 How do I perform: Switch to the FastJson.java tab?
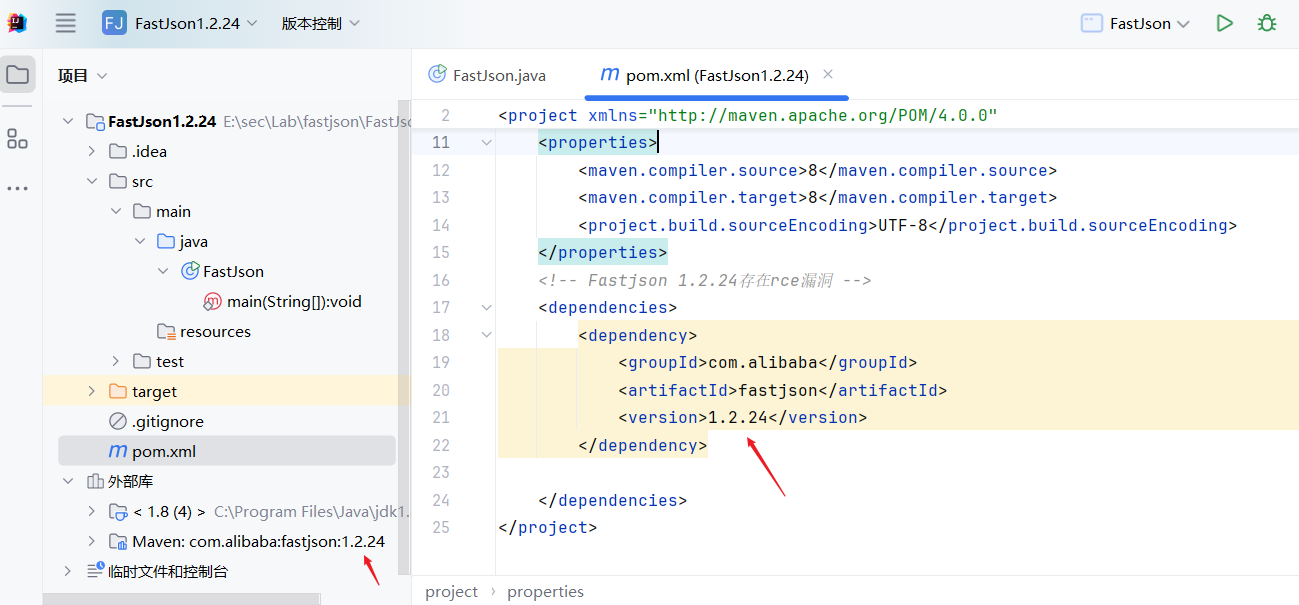(487, 75)
